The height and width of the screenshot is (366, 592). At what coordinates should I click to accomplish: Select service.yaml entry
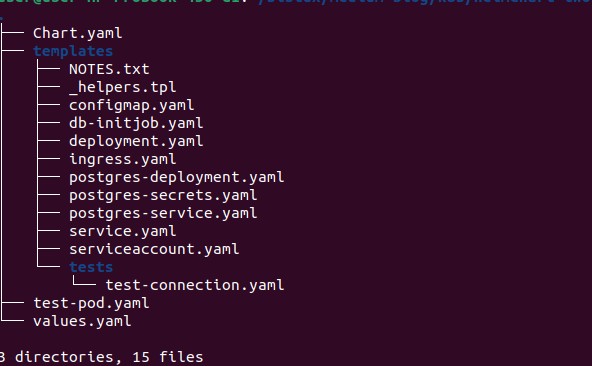[123, 231]
